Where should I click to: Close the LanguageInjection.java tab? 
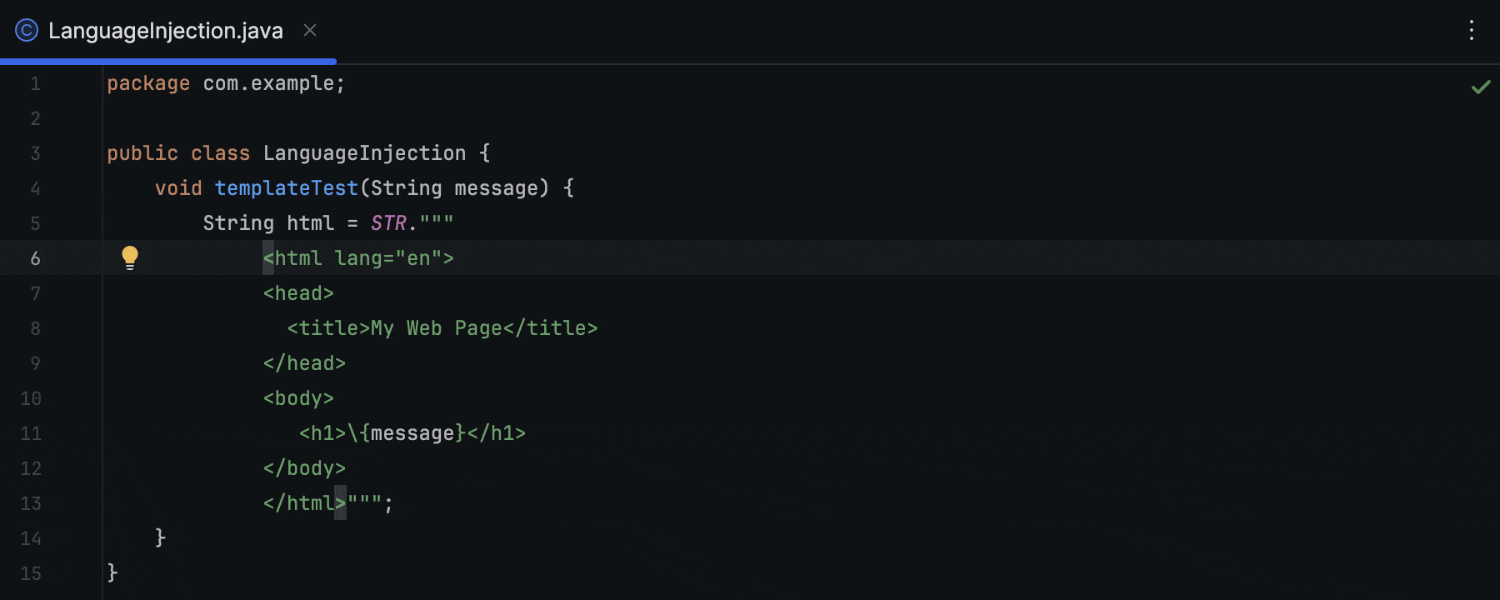pyautogui.click(x=309, y=30)
